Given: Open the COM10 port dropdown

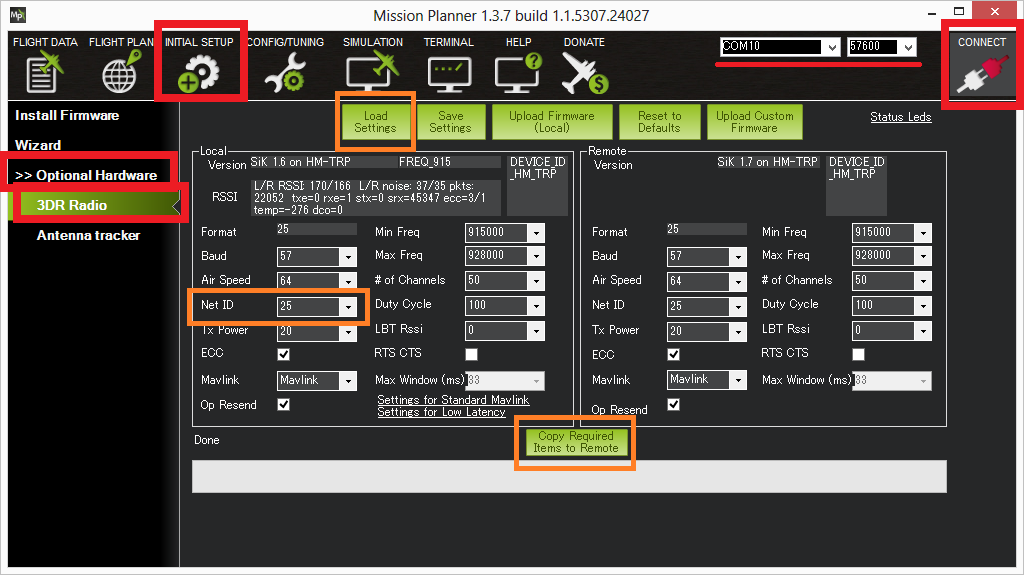Looking at the screenshot, I should click(x=831, y=47).
